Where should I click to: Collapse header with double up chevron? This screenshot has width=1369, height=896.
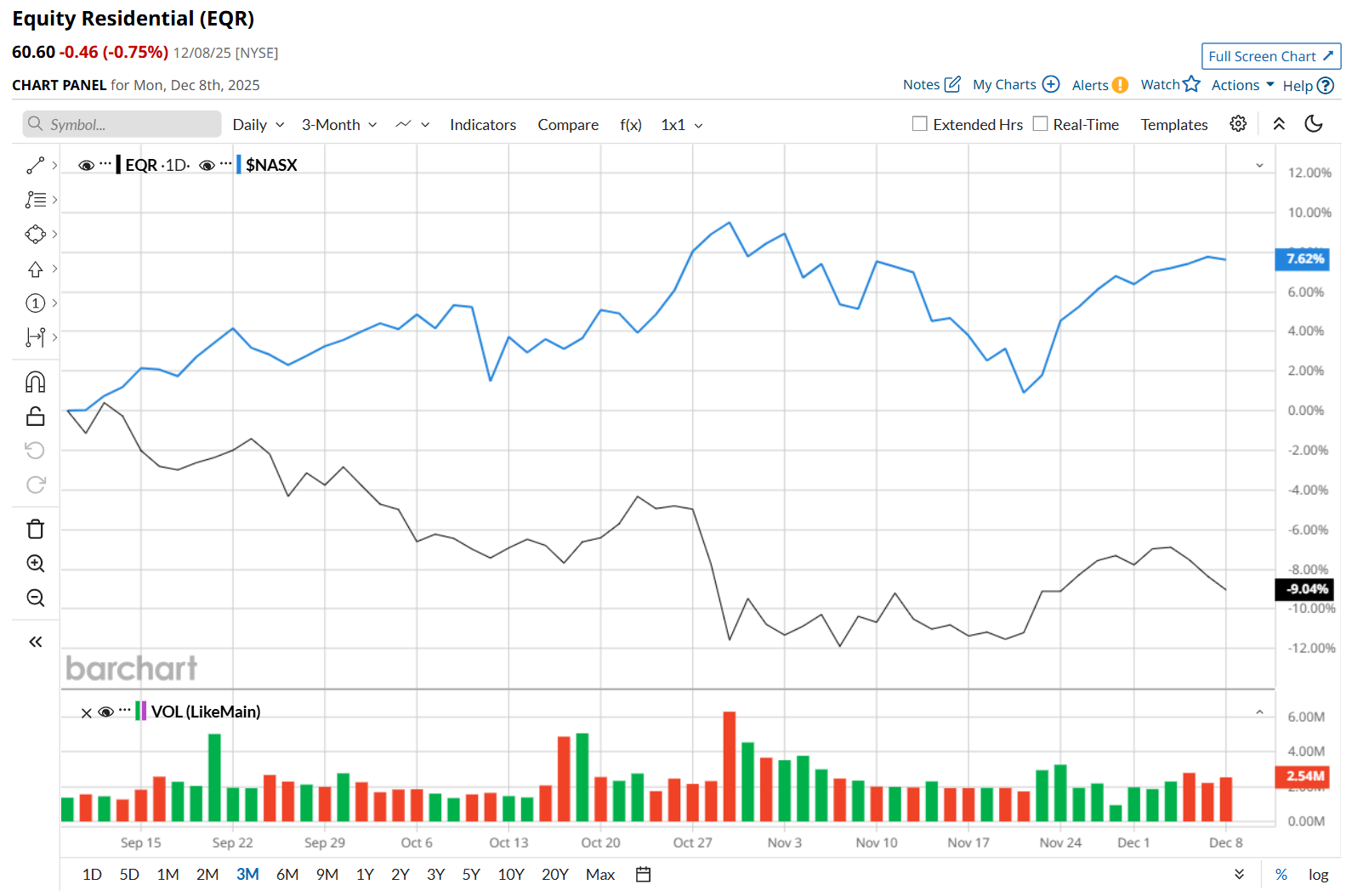[1279, 124]
